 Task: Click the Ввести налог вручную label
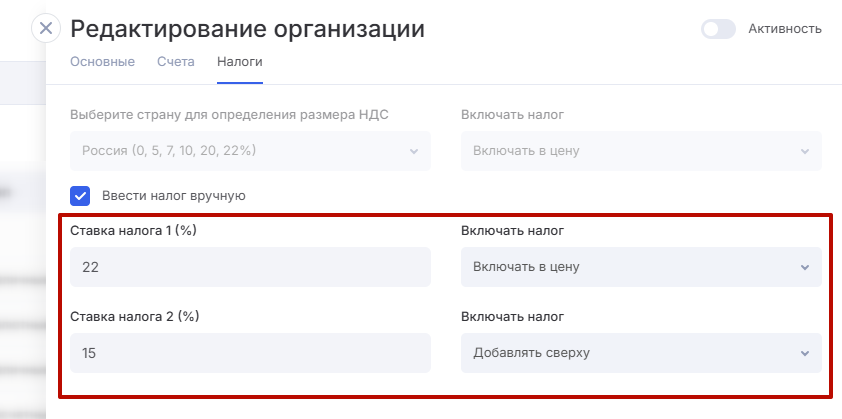(173, 196)
